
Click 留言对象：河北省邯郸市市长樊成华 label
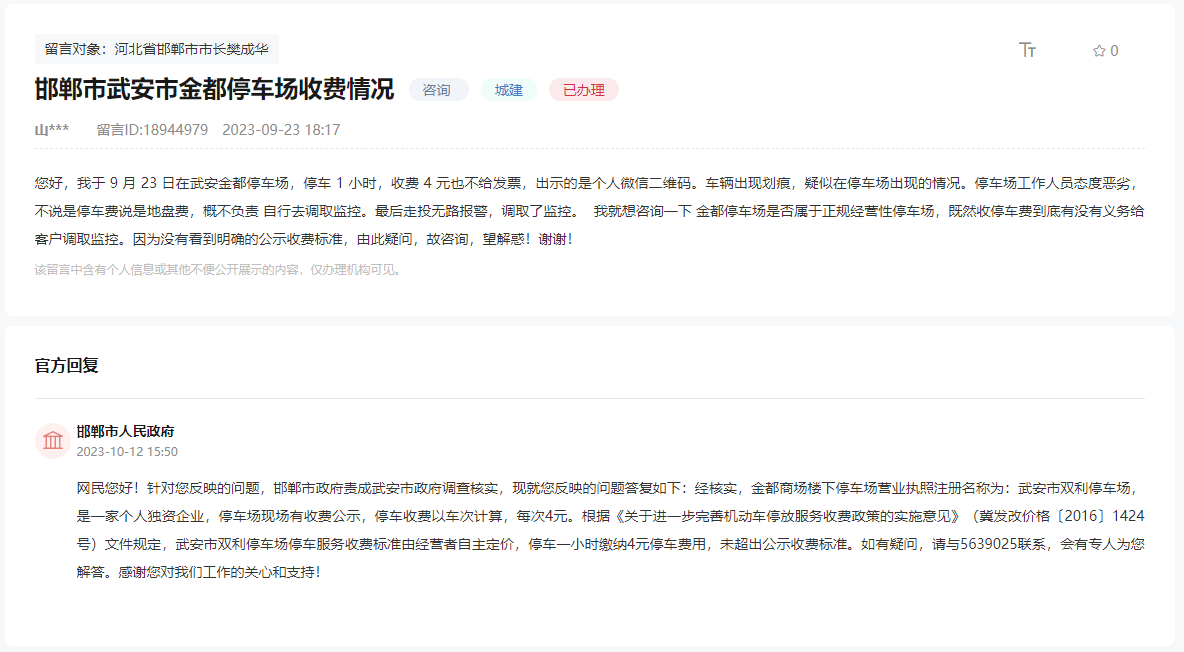(x=157, y=49)
